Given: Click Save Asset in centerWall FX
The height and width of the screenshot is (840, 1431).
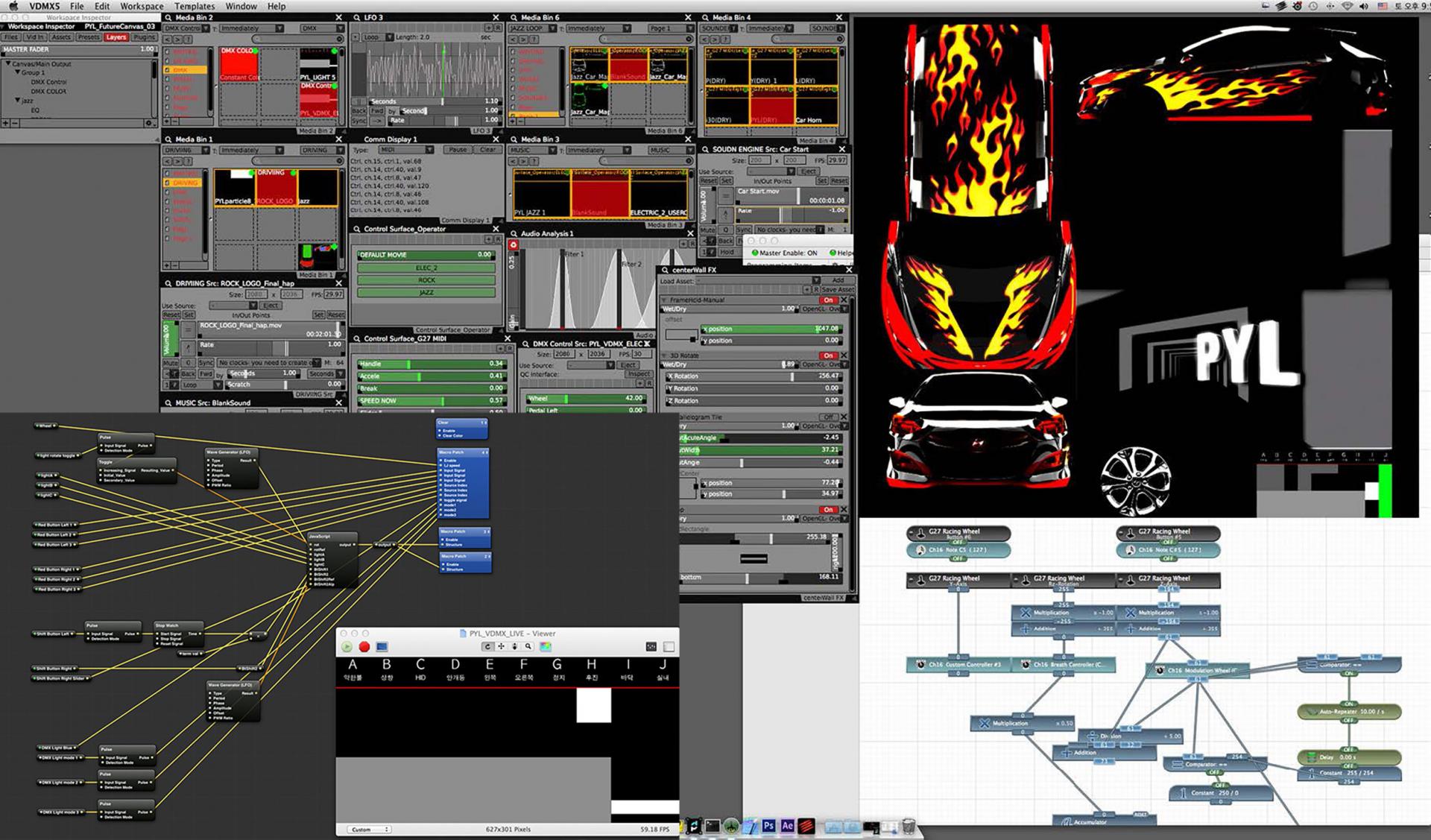Looking at the screenshot, I should [838, 289].
